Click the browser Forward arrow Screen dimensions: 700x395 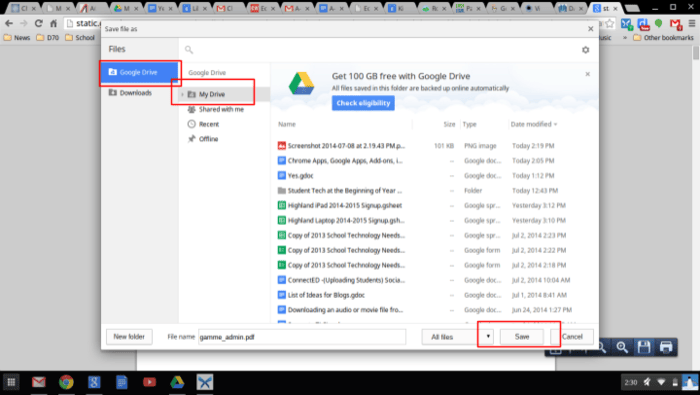[23, 23]
